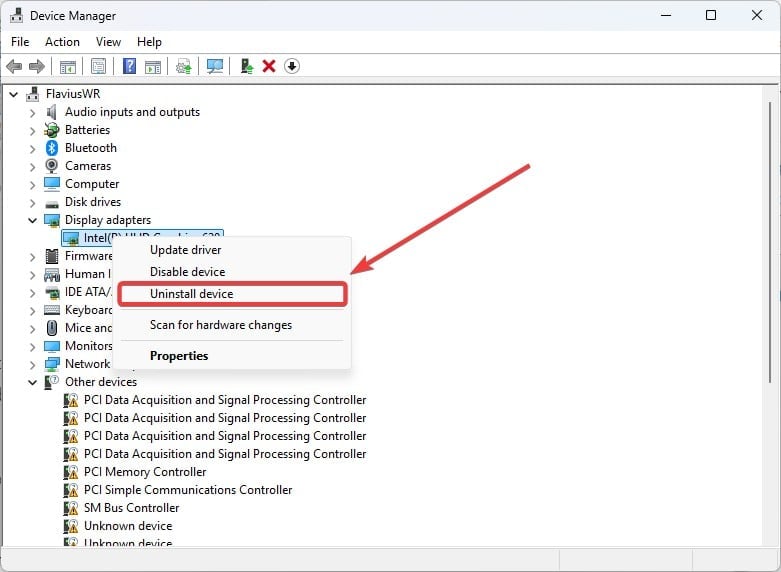781x572 pixels.
Task: Expand the Disk drives category
Action: [33, 203]
